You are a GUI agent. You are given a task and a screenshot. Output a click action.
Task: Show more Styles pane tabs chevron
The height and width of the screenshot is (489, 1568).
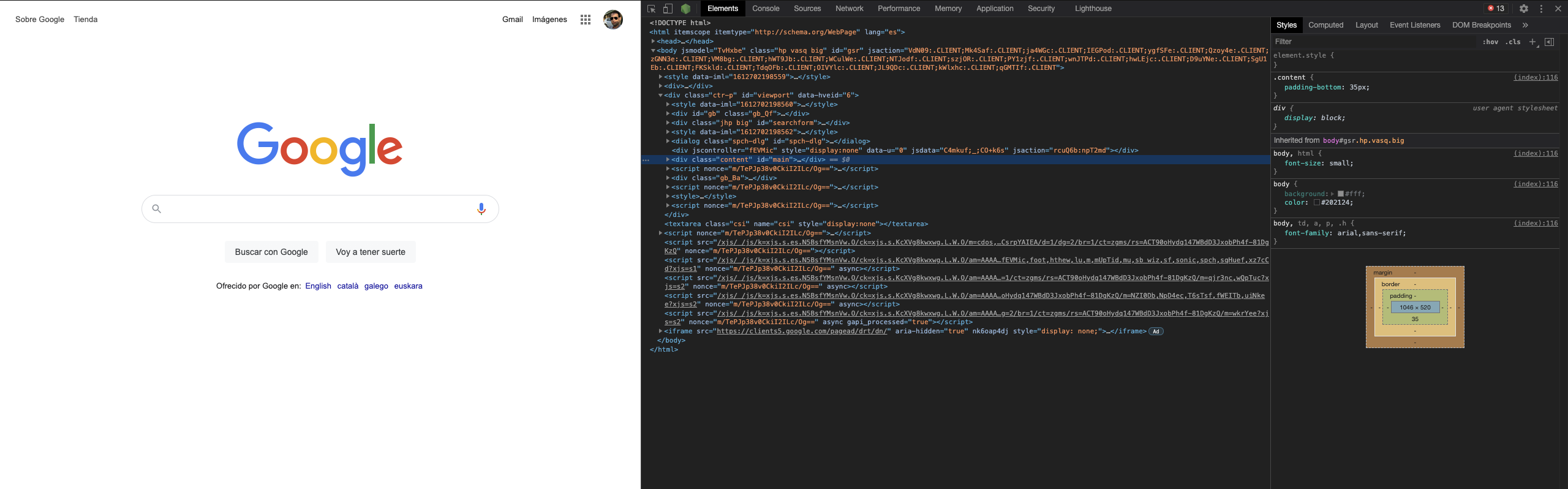click(x=1525, y=25)
